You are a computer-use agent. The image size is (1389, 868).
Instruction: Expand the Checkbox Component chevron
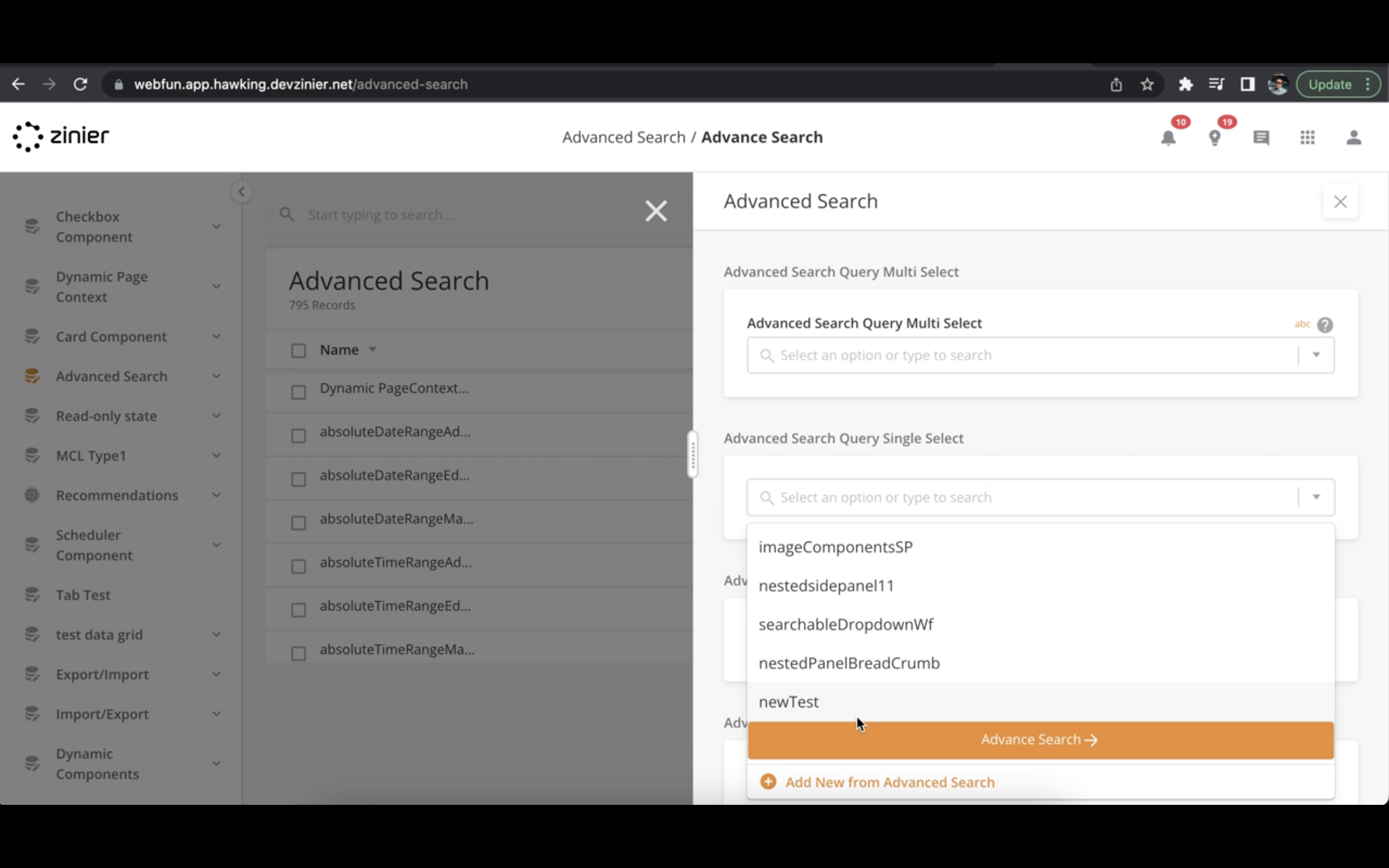[216, 227]
